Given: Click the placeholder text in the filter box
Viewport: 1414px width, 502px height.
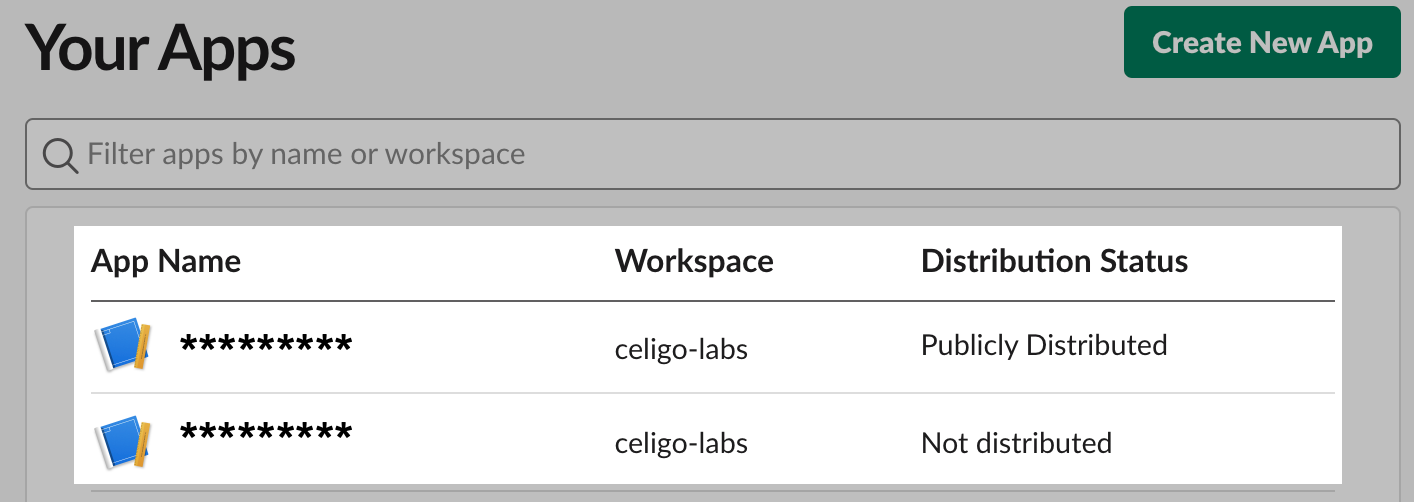Looking at the screenshot, I should click(306, 154).
